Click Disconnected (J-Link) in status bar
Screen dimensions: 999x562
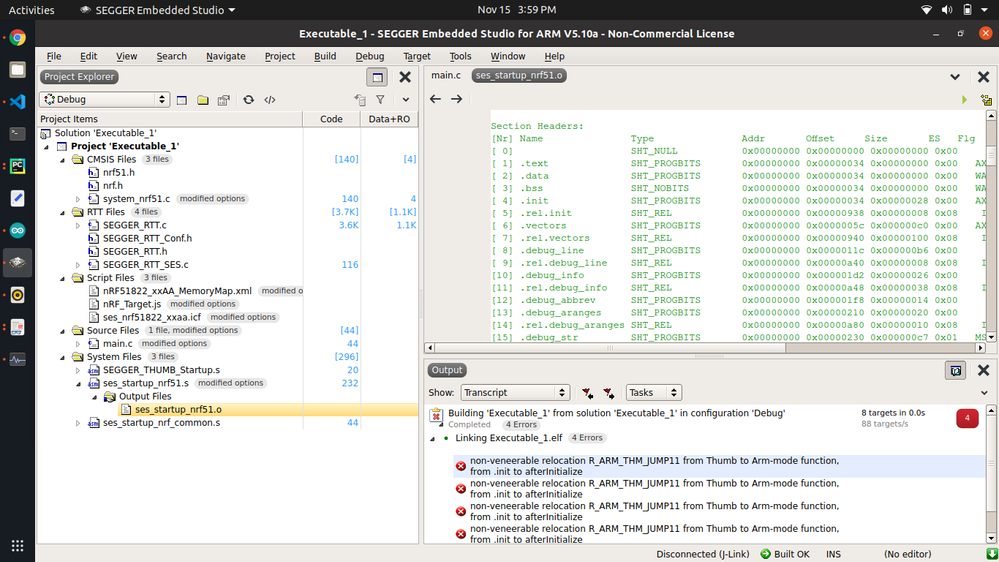703,554
